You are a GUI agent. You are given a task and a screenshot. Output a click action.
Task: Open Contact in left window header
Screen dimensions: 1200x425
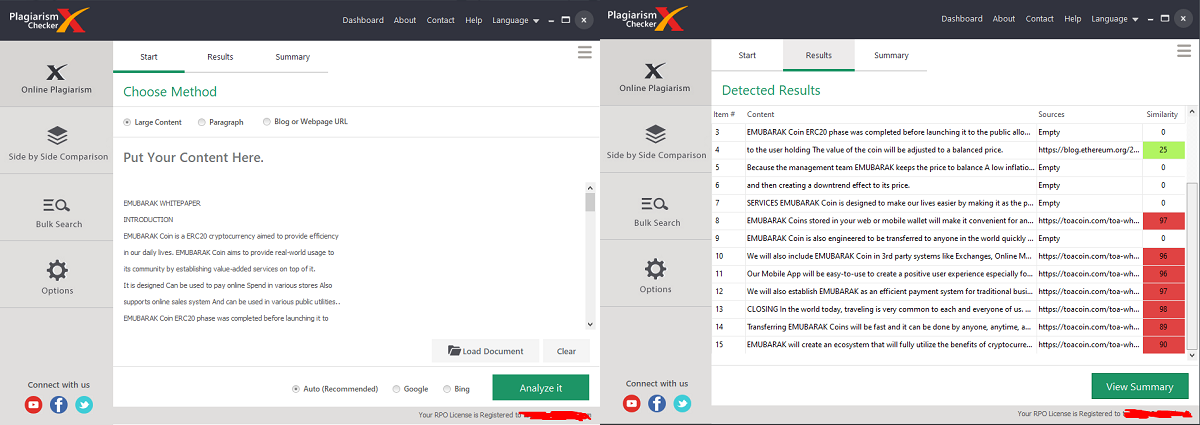tap(440, 20)
